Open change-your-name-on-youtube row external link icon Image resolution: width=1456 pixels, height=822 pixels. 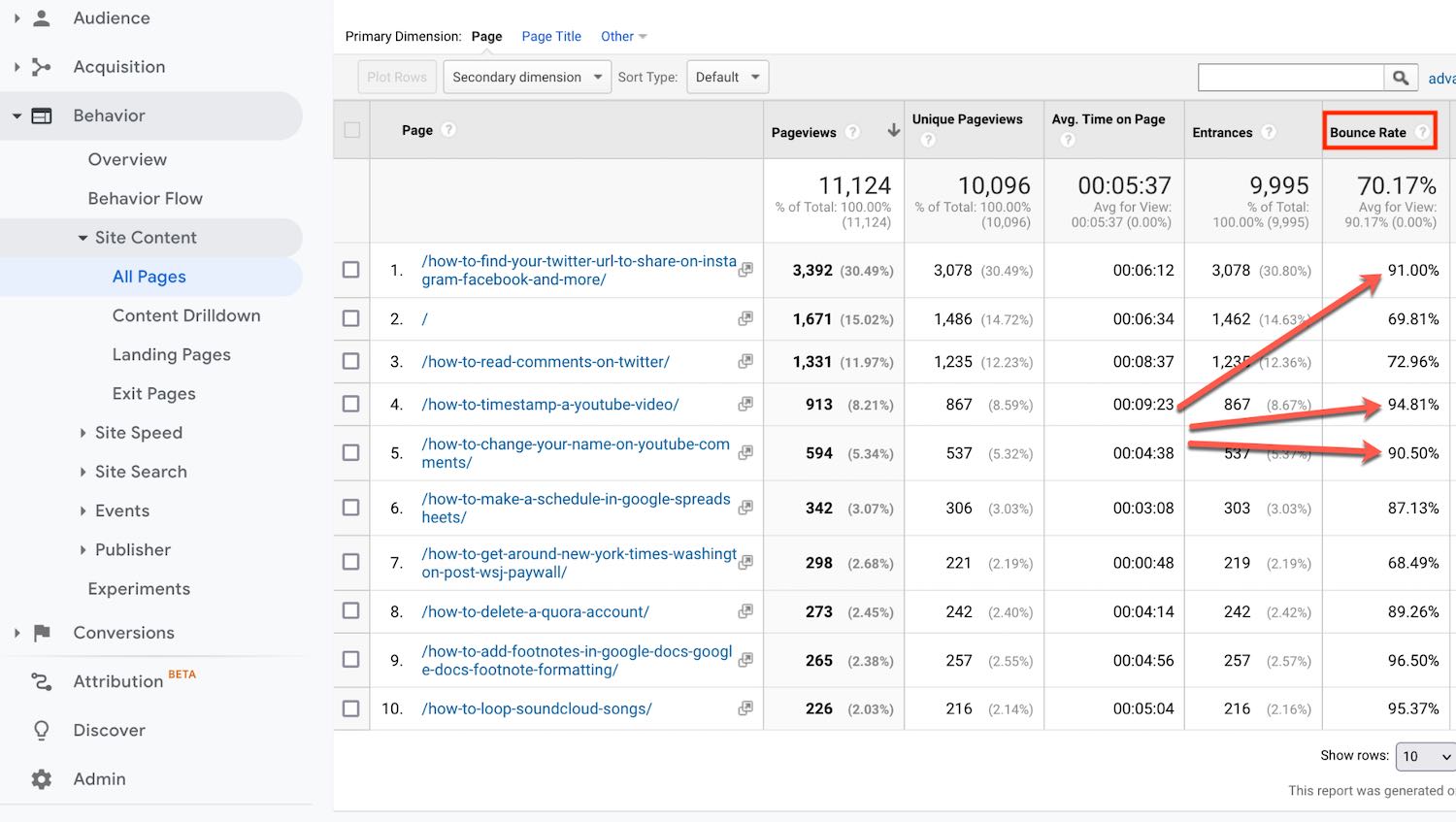[x=745, y=452]
